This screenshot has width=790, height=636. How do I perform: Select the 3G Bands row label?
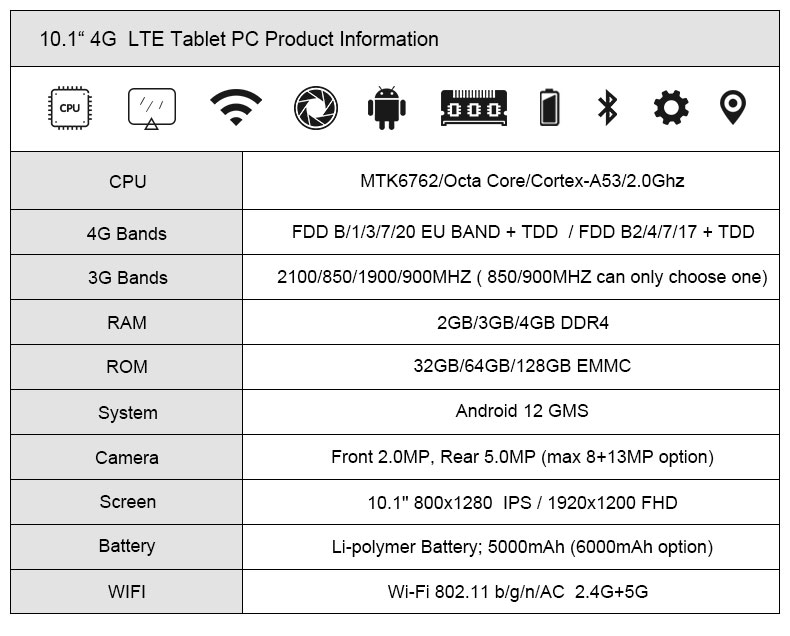pos(127,278)
